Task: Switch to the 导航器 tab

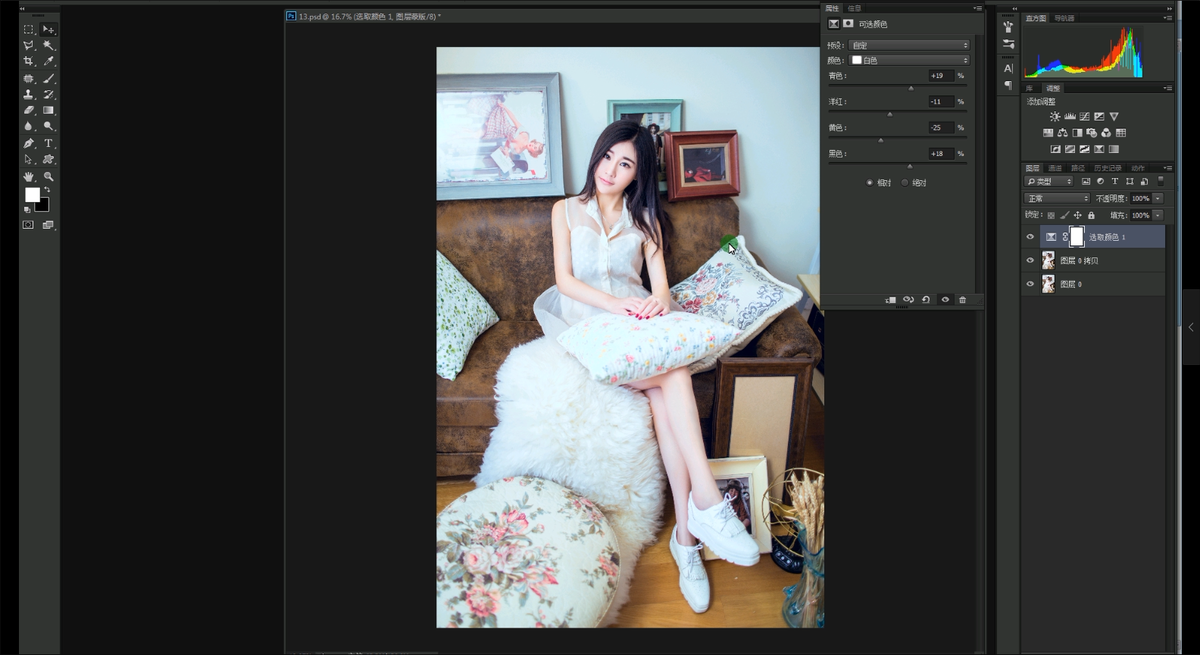Action: [1064, 18]
